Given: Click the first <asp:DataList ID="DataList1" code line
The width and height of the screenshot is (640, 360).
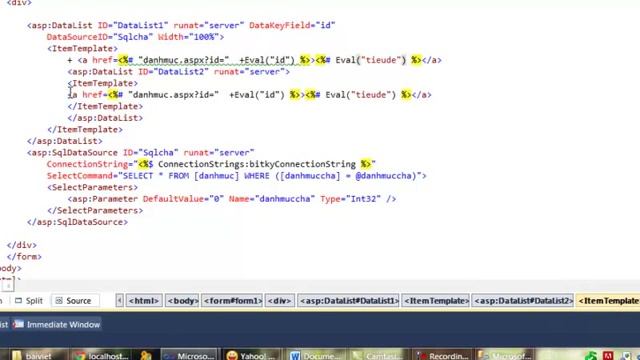Looking at the screenshot, I should [x=181, y=25].
